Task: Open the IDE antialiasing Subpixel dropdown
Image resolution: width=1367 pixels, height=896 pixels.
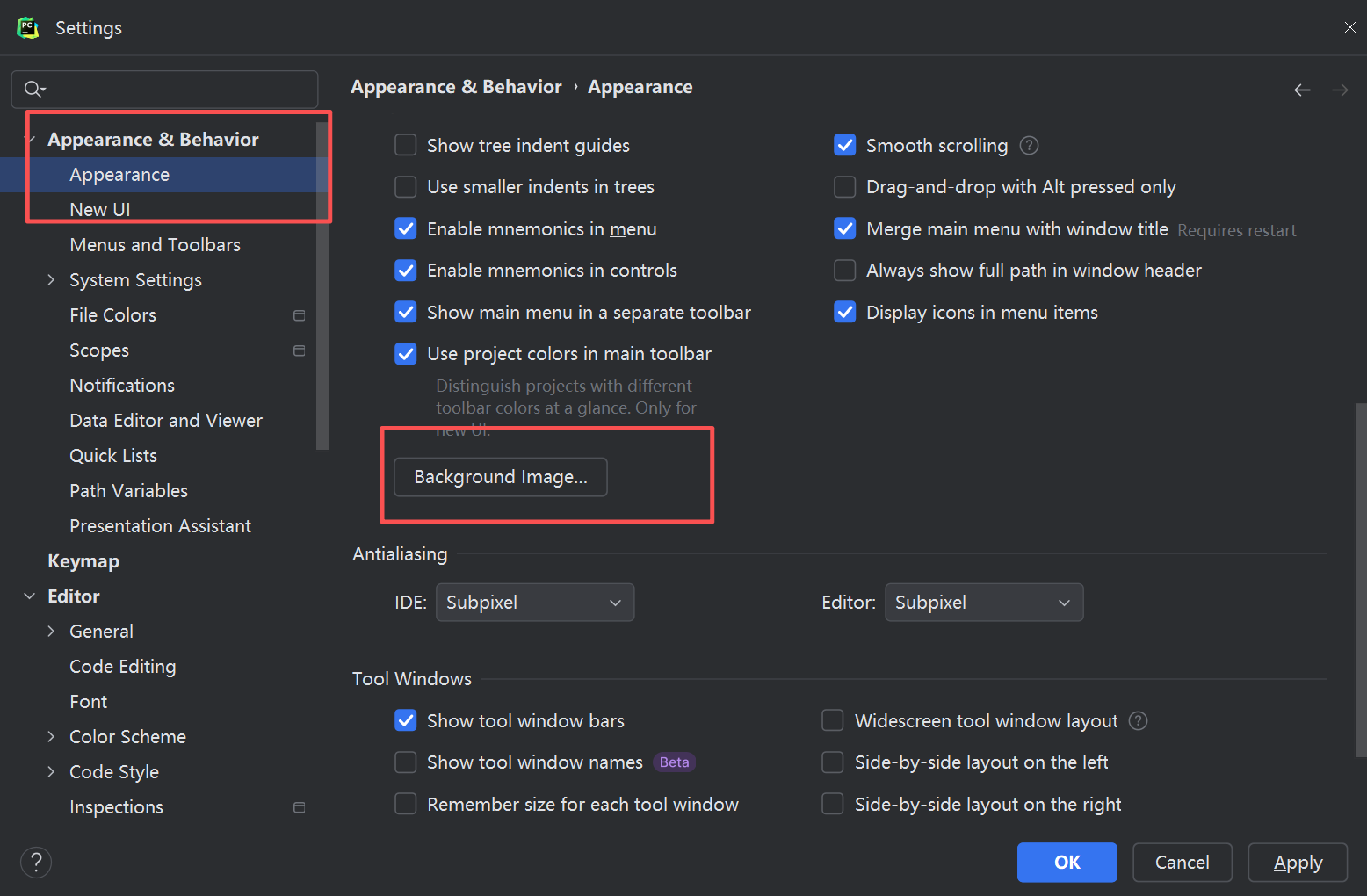Action: click(535, 603)
